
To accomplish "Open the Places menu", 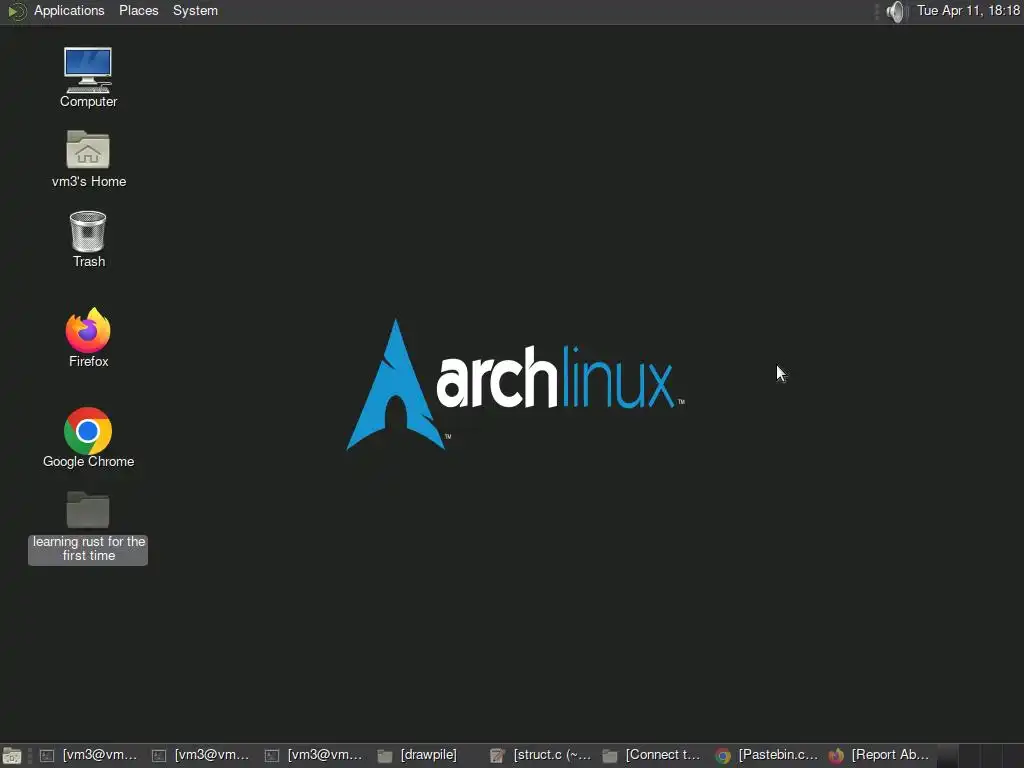I will coord(138,11).
